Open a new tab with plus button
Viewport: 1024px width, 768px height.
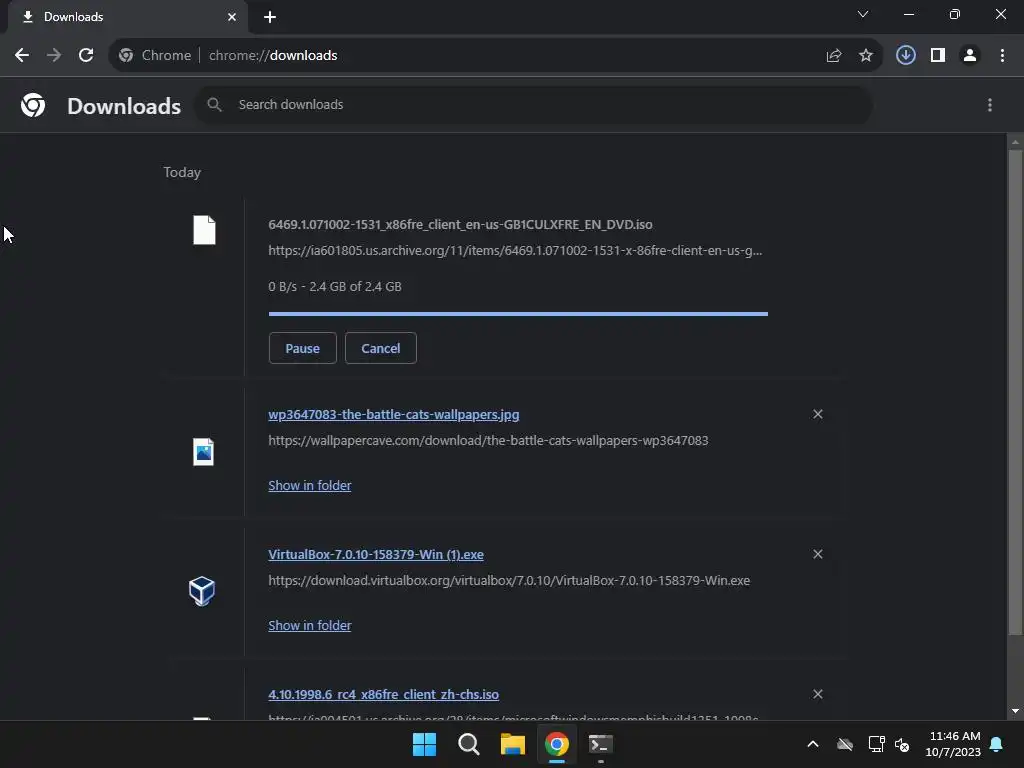click(270, 17)
